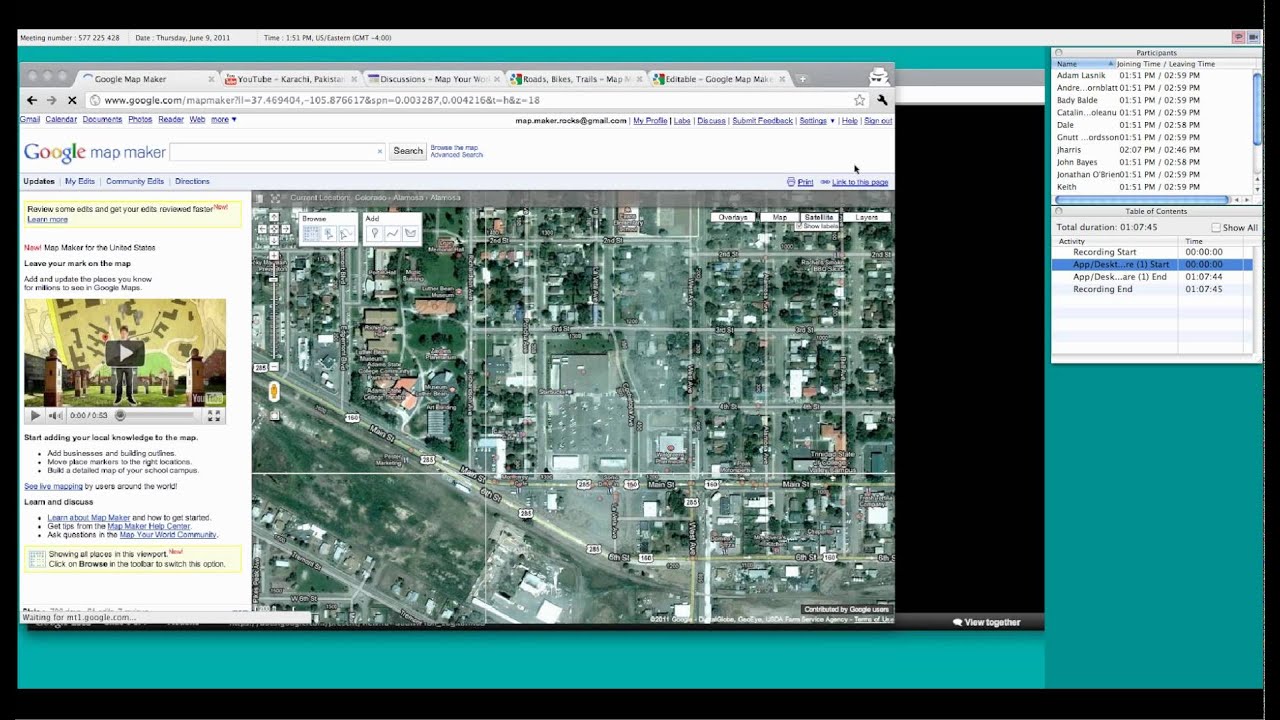Click the Search button
Image resolution: width=1280 pixels, height=720 pixels.
(x=408, y=151)
